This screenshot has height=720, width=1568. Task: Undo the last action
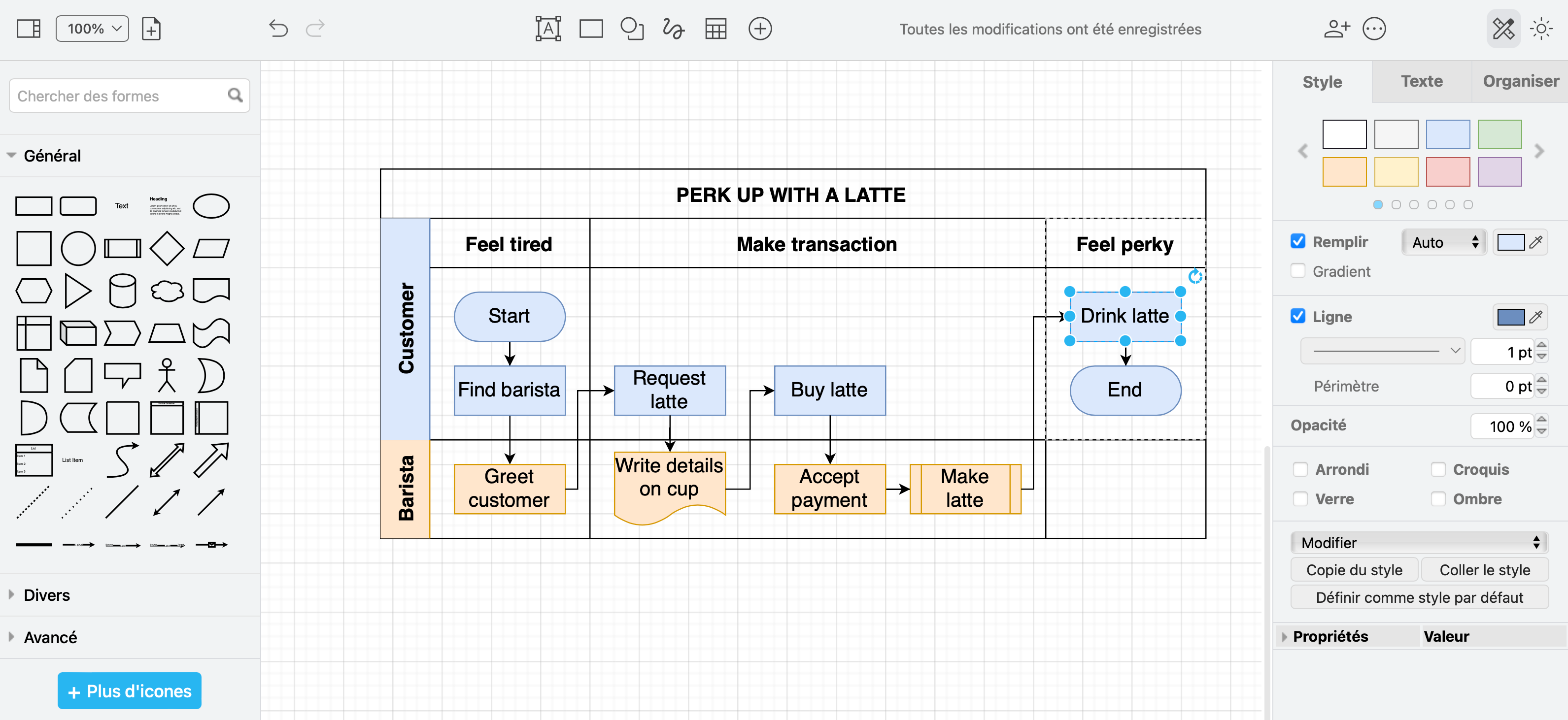pyautogui.click(x=278, y=29)
